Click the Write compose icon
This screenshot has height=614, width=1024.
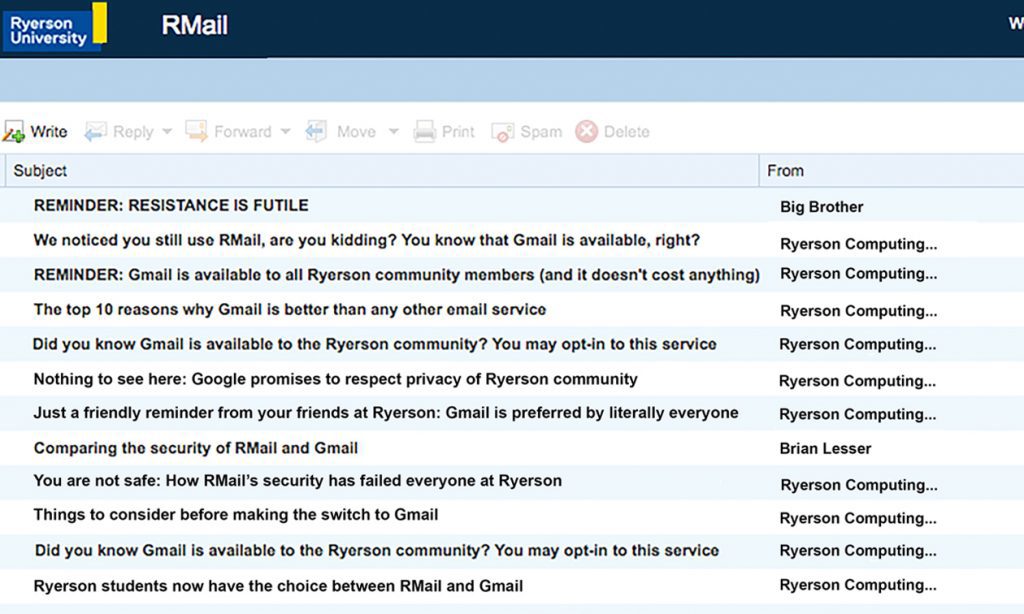click(13, 131)
